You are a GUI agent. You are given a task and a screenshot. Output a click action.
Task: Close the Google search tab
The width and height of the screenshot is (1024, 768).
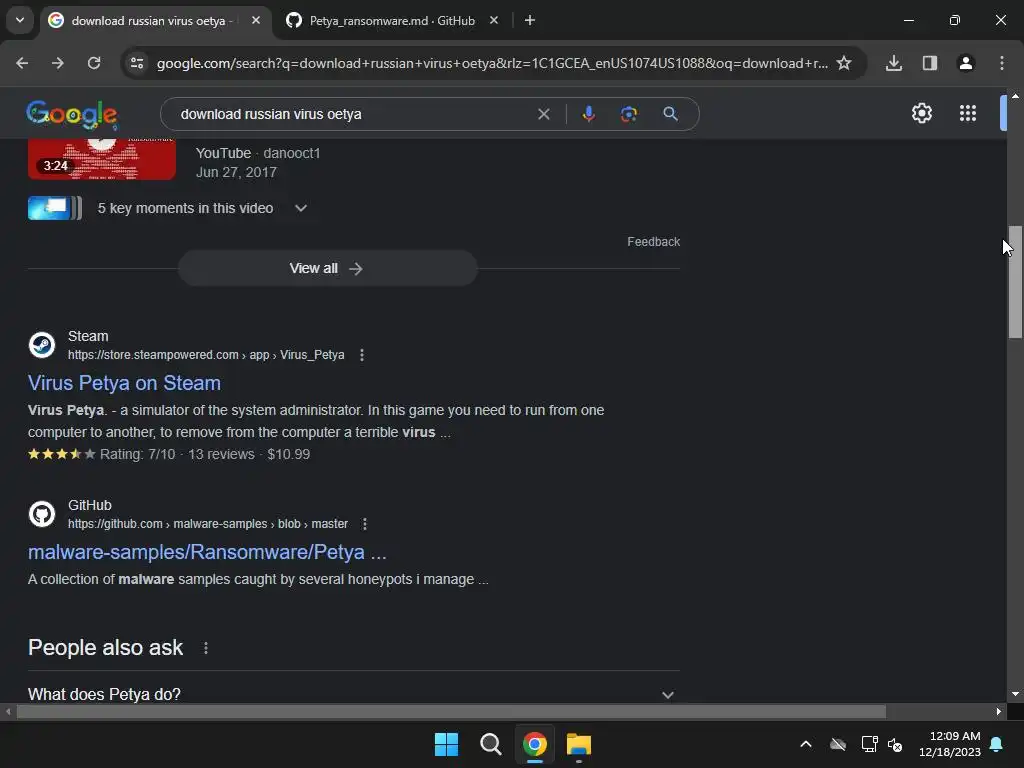(256, 20)
